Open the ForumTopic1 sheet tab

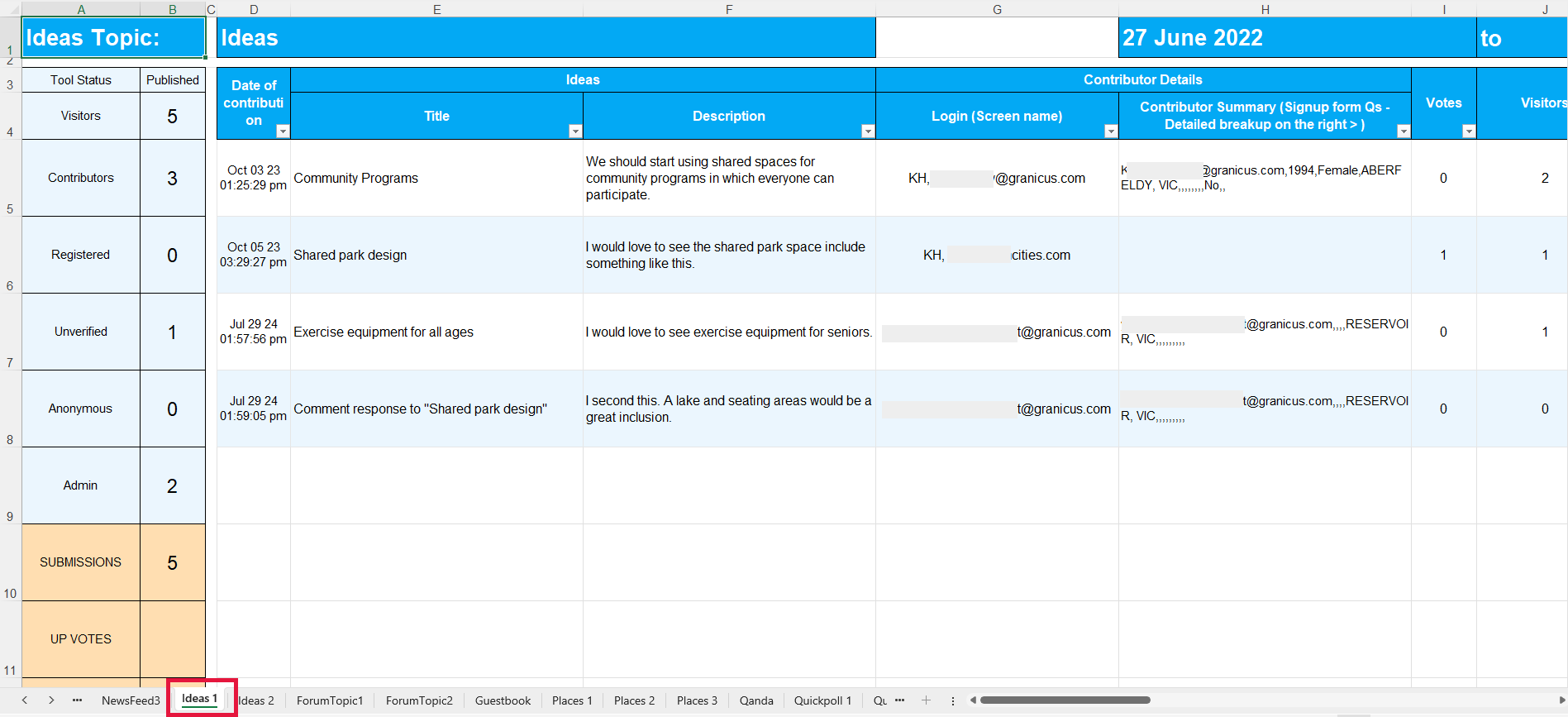[x=330, y=700]
